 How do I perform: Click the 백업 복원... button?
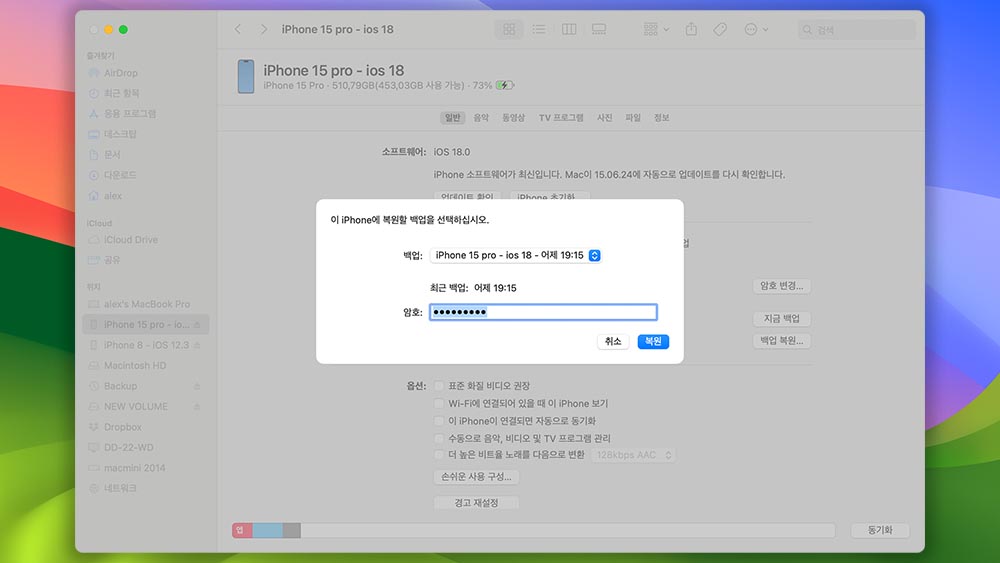pyautogui.click(x=782, y=340)
